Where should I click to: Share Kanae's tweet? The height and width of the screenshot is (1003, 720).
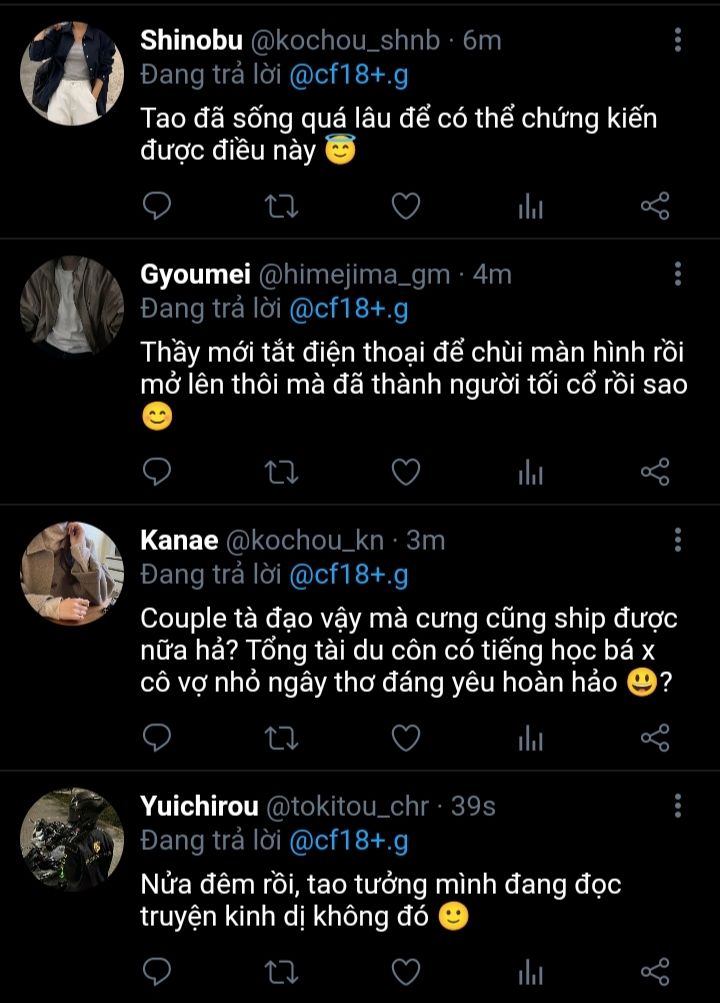click(x=654, y=738)
